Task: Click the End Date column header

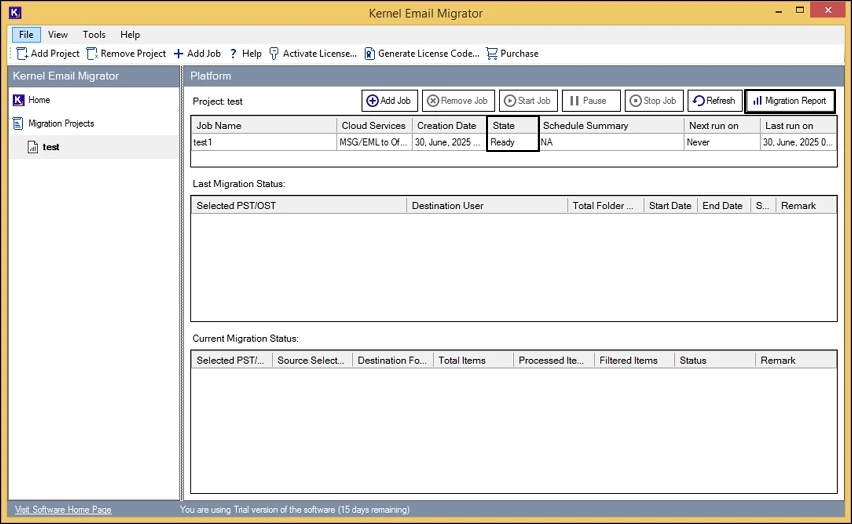Action: (x=723, y=205)
